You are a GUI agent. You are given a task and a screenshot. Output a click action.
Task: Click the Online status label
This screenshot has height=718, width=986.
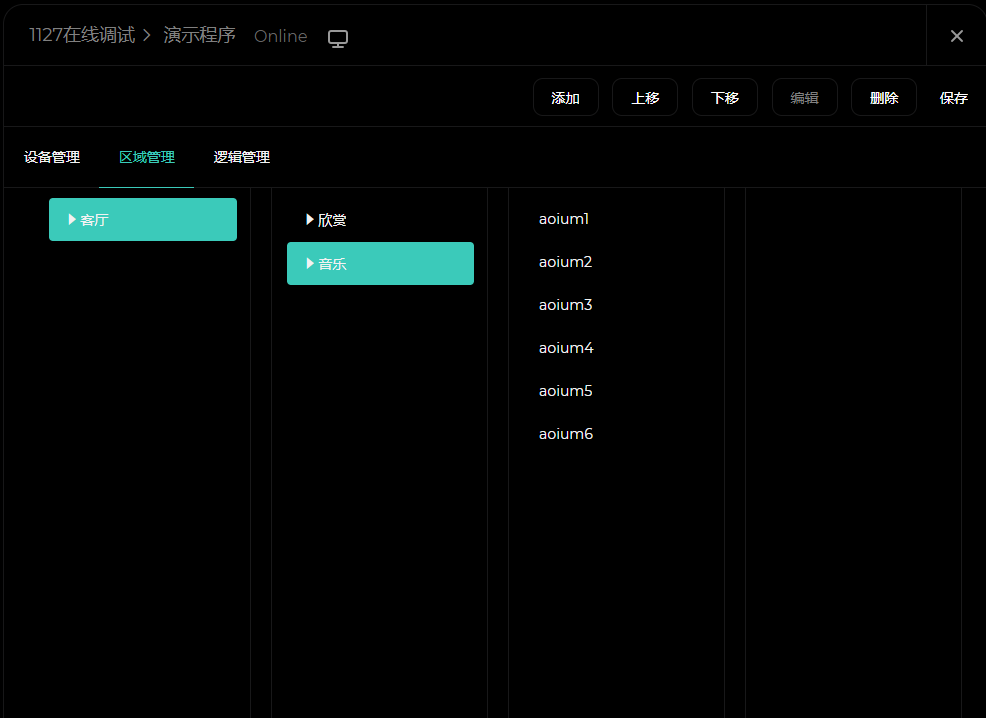tap(280, 36)
